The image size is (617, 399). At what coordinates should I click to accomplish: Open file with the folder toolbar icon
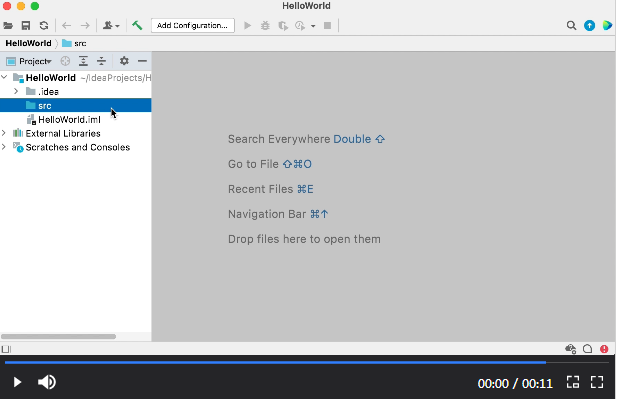(8, 26)
